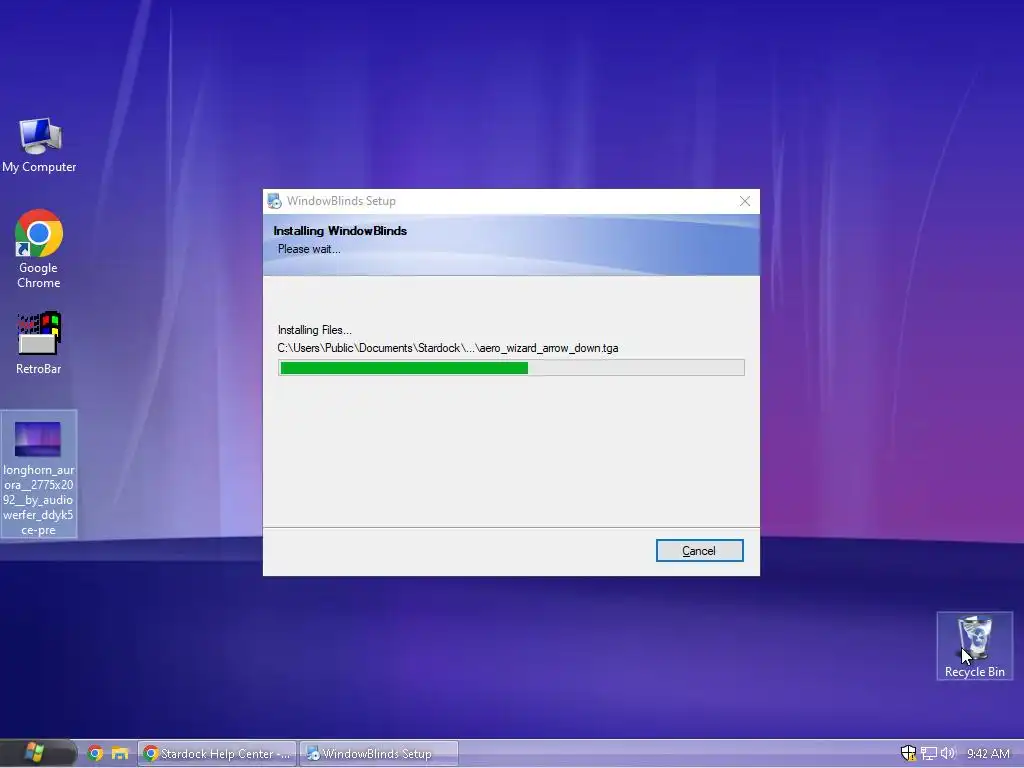Open File Explorer from the quick launch bar
The height and width of the screenshot is (768, 1024).
tap(120, 754)
